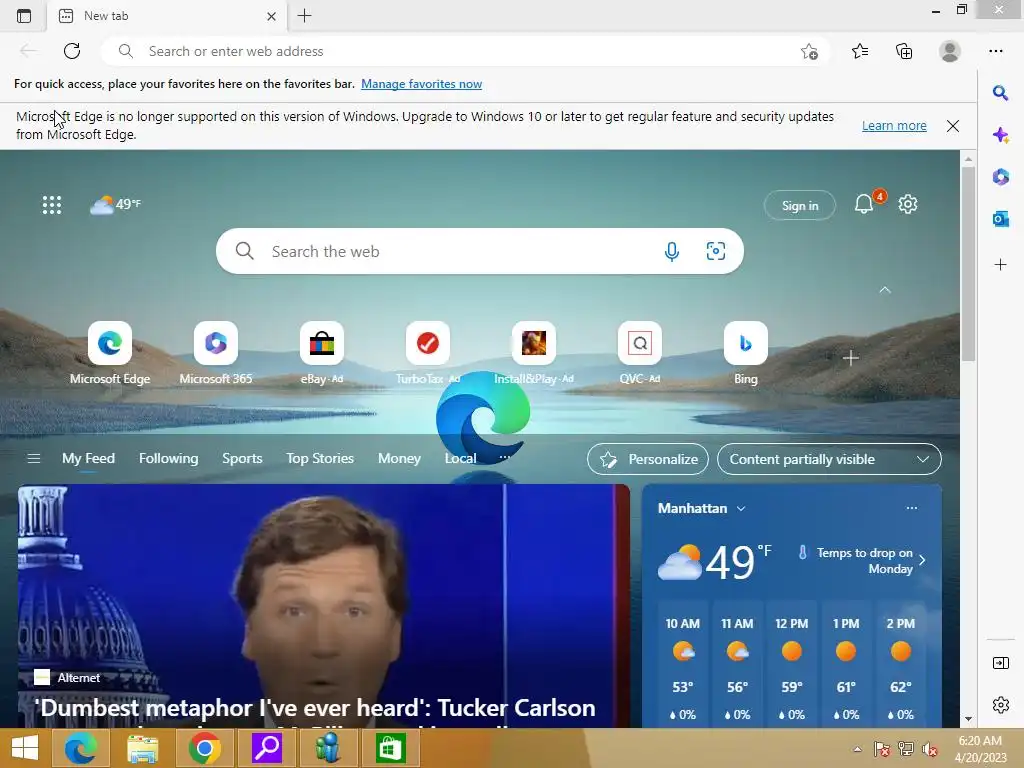
Task: Click the muted volume tray icon
Action: 929,749
